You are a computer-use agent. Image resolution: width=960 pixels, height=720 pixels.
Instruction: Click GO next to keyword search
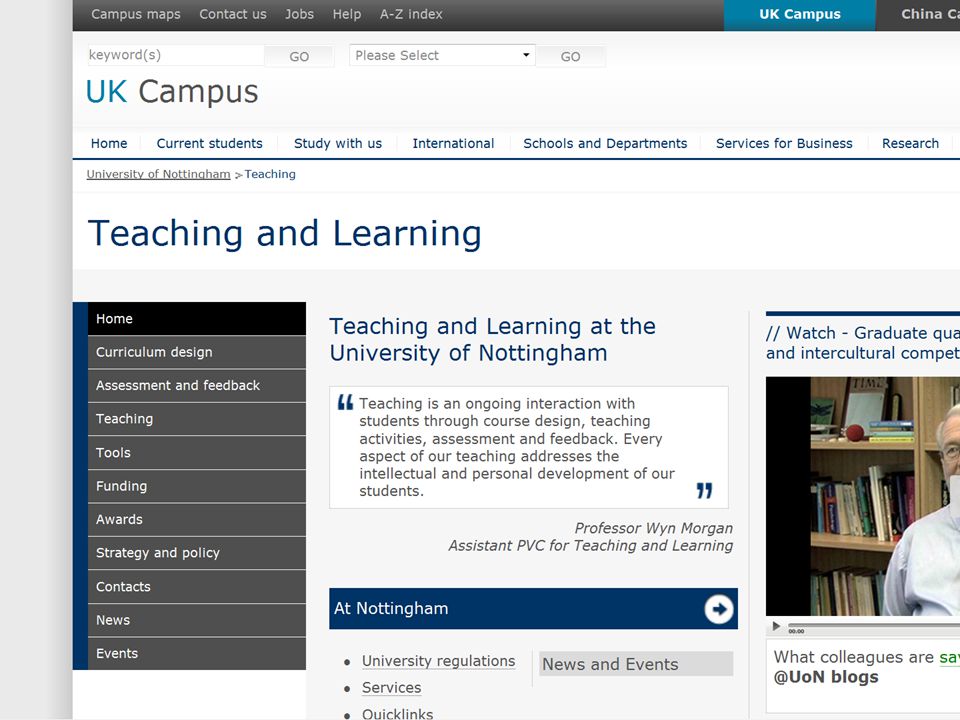(x=299, y=56)
